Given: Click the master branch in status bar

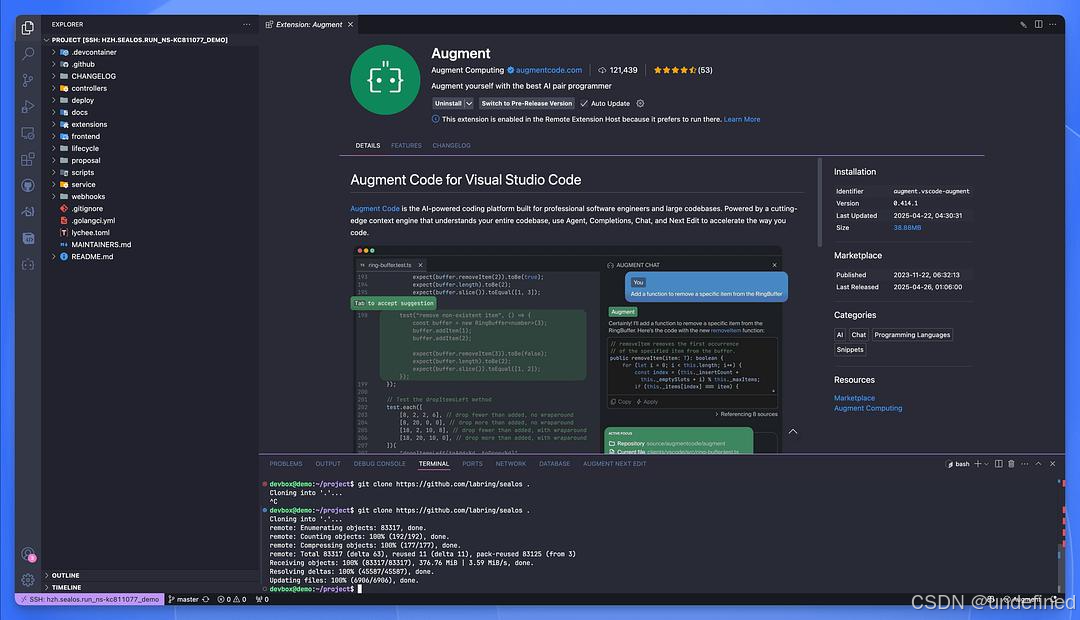Looking at the screenshot, I should [x=183, y=599].
